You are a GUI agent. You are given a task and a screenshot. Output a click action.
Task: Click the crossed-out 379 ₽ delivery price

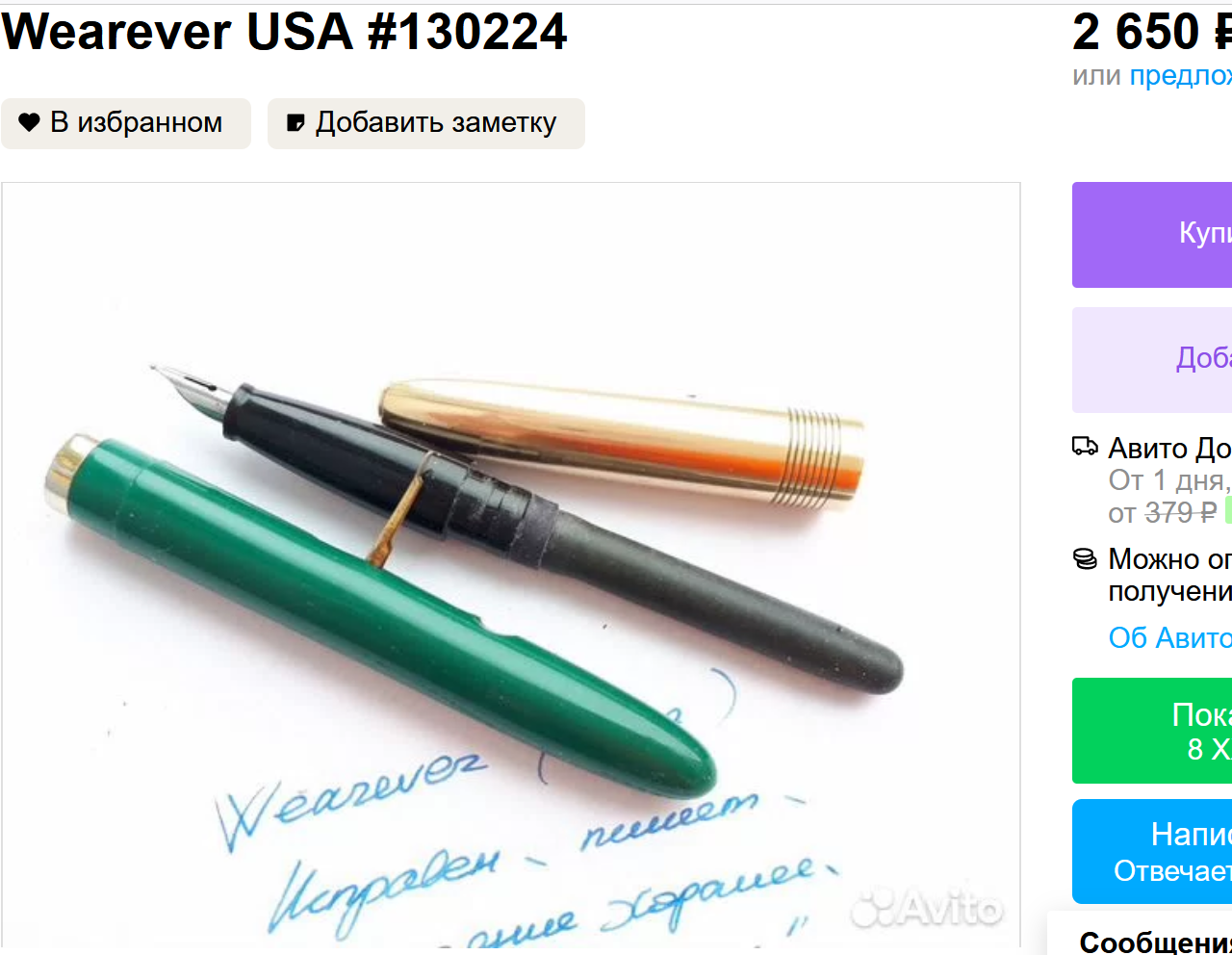pos(1181,512)
